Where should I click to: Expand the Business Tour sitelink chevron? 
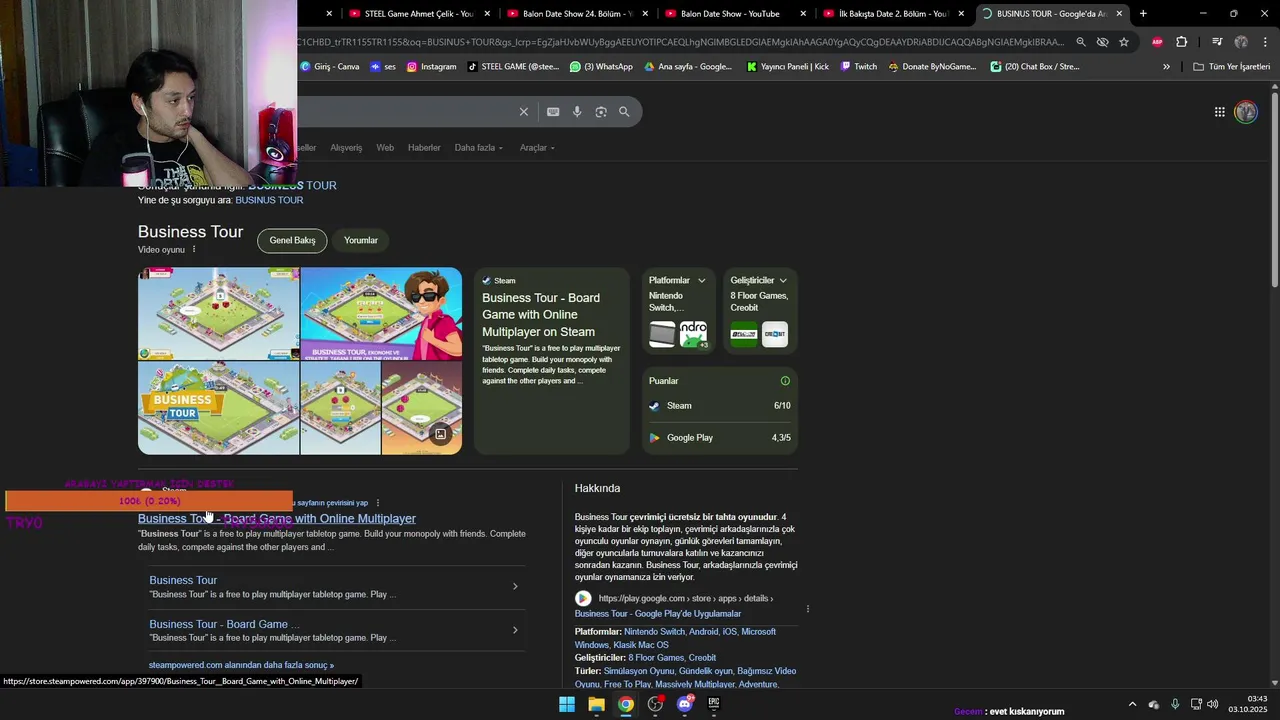[515, 586]
